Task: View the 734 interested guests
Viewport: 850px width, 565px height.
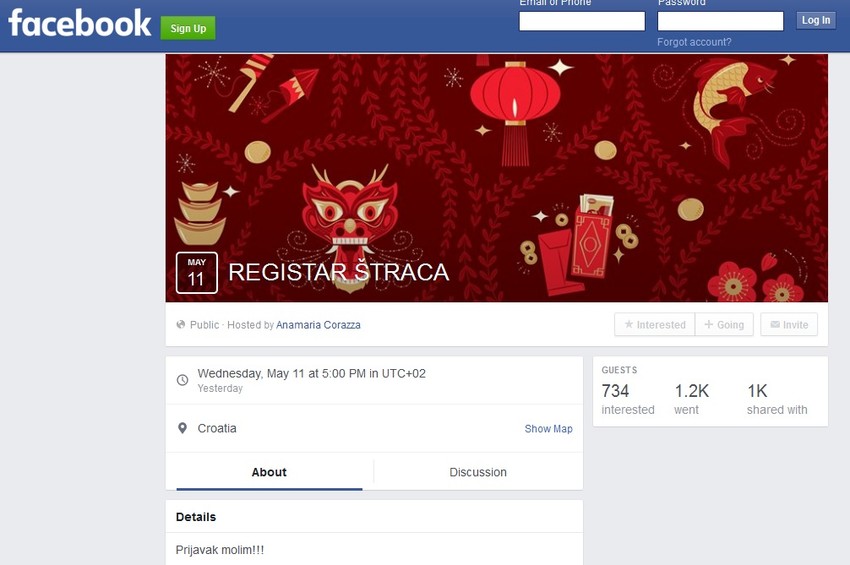Action: click(628, 399)
